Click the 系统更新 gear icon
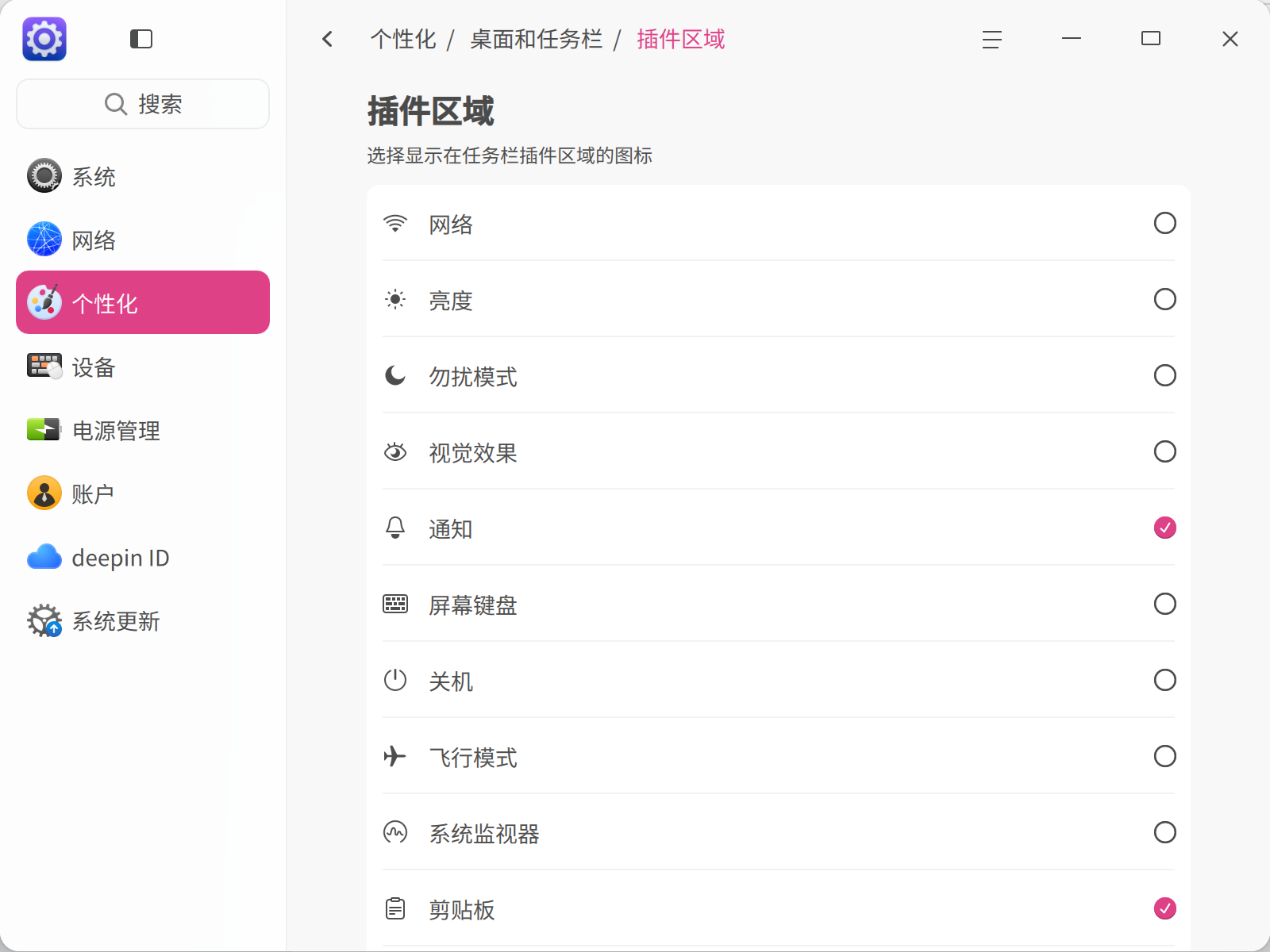This screenshot has height=952, width=1270. pyautogui.click(x=44, y=620)
